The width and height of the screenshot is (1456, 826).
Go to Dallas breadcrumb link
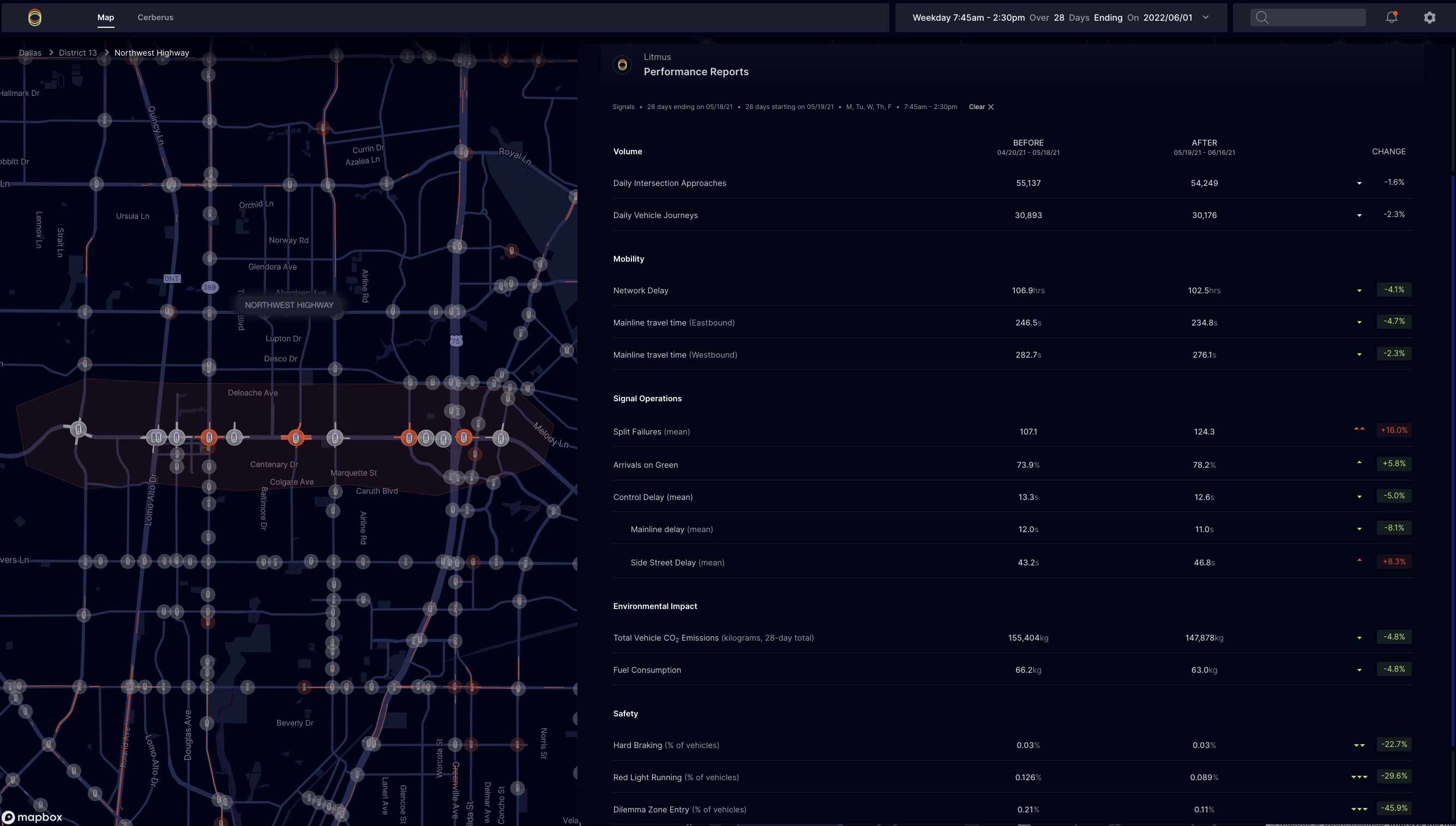pyautogui.click(x=30, y=53)
